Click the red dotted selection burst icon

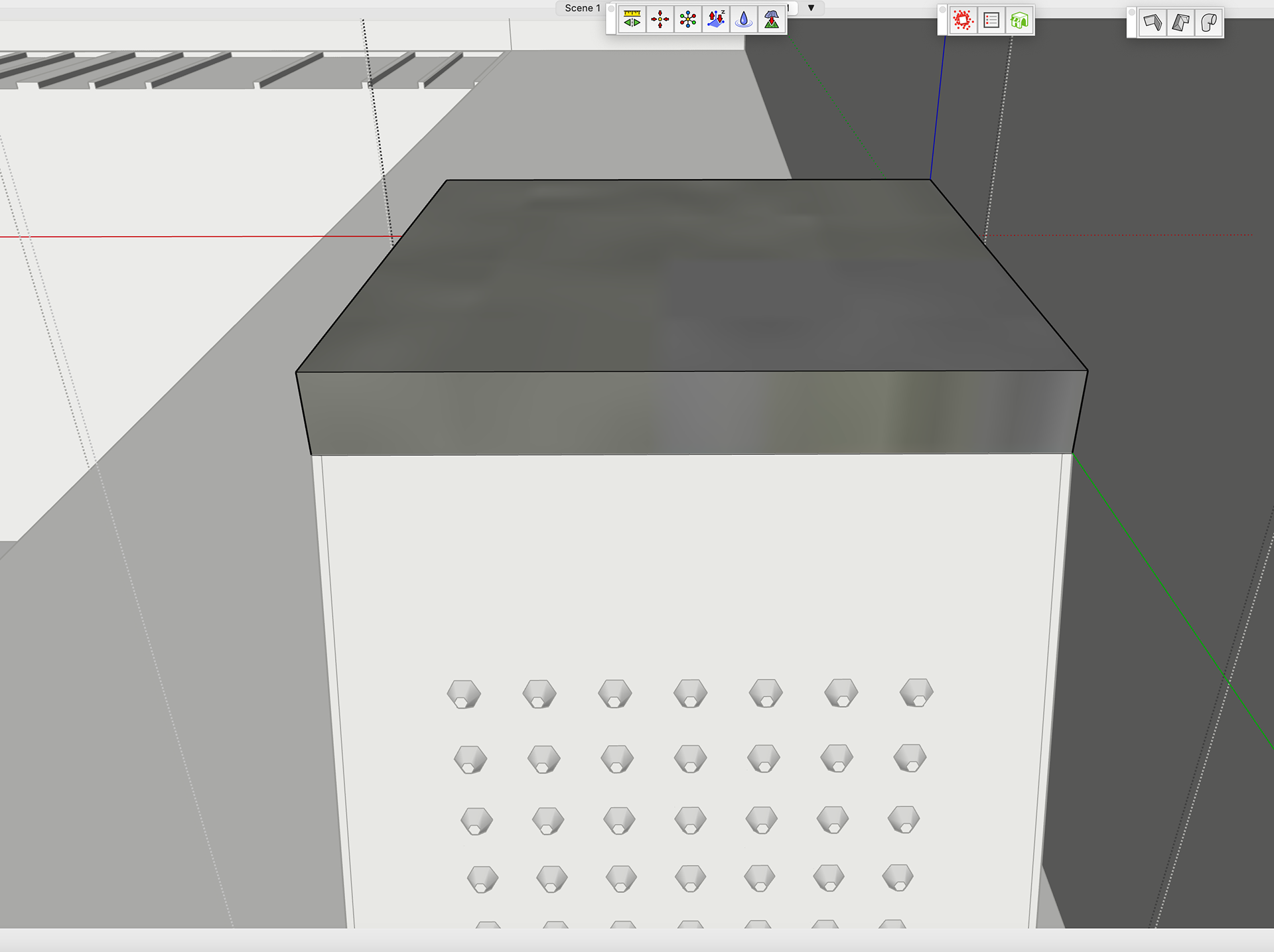pyautogui.click(x=963, y=21)
